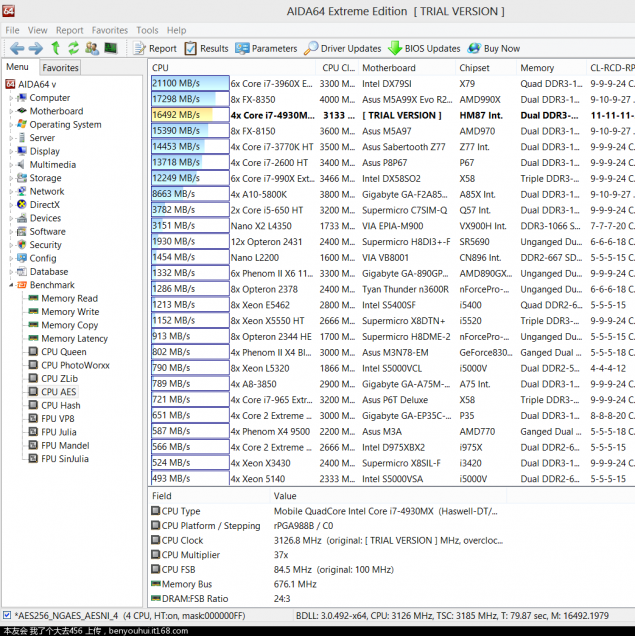Select the CPU Multiplier field row

328,555
